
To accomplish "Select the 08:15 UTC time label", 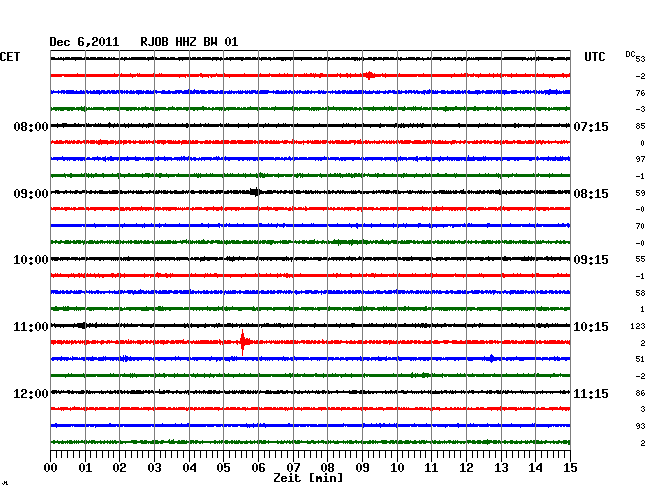I will 591,194.
